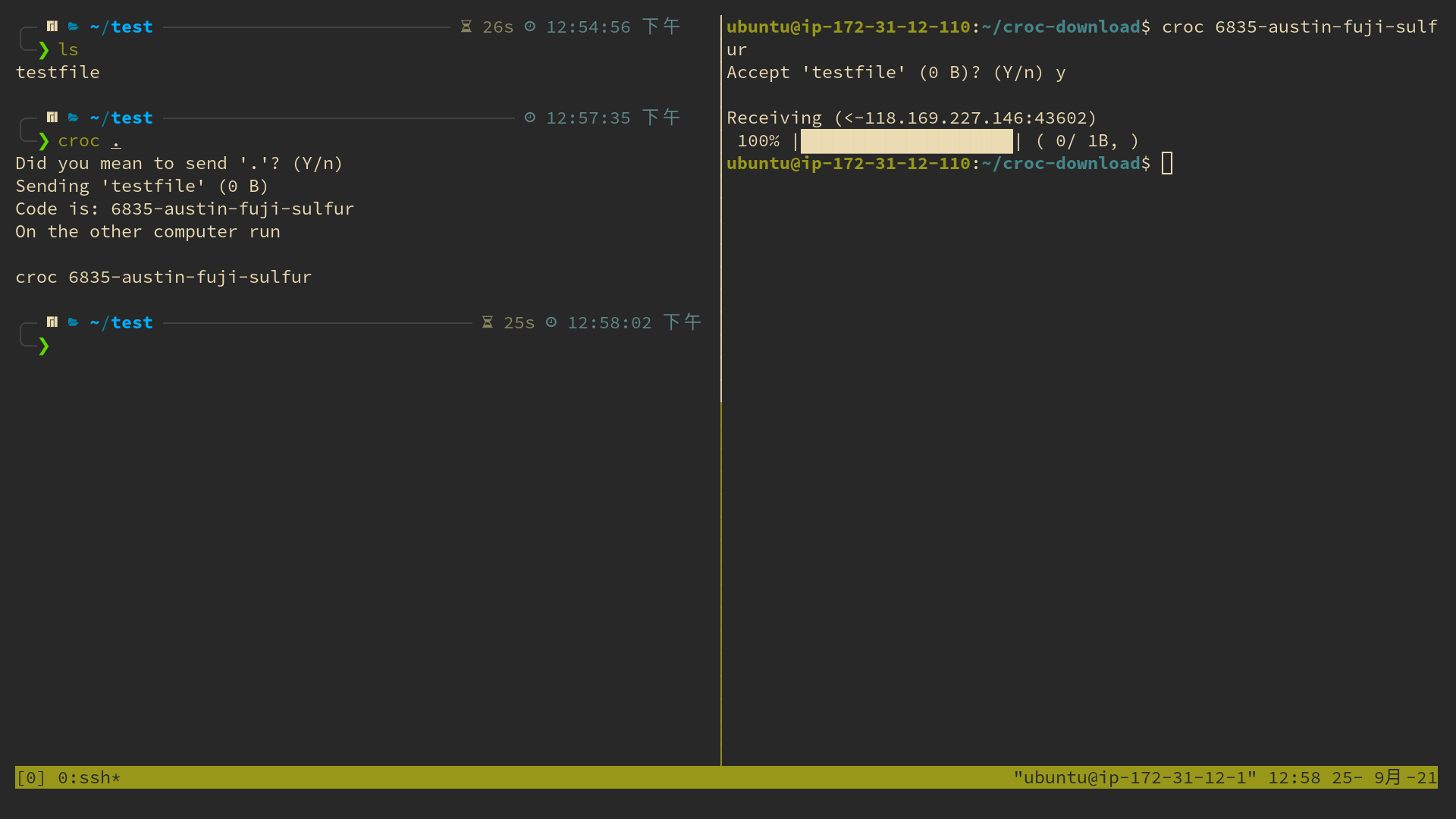The width and height of the screenshot is (1456, 819).
Task: Click the folder icon in first prompt
Action: (x=74, y=27)
